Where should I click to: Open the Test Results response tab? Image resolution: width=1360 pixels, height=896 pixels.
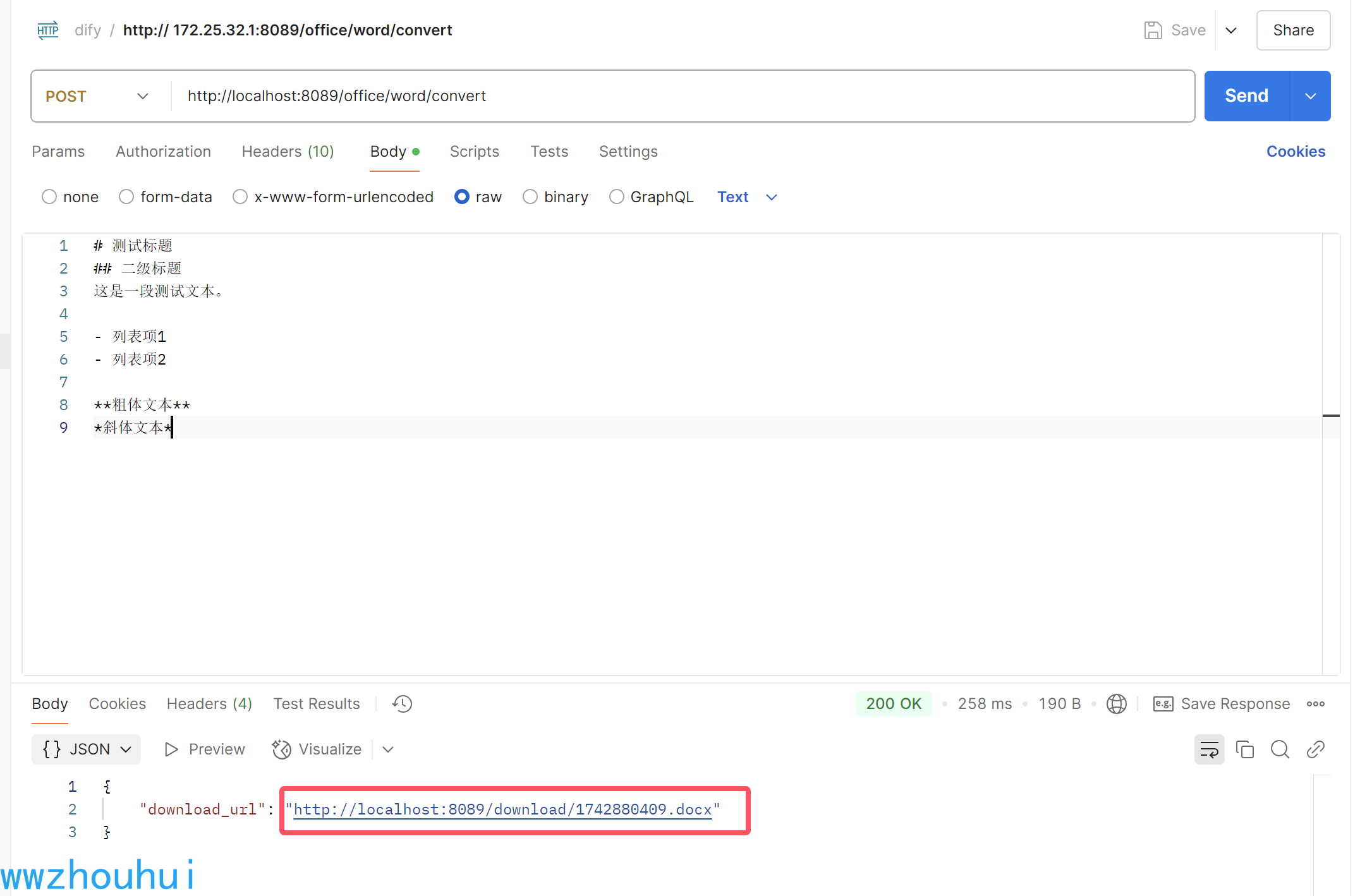click(316, 704)
